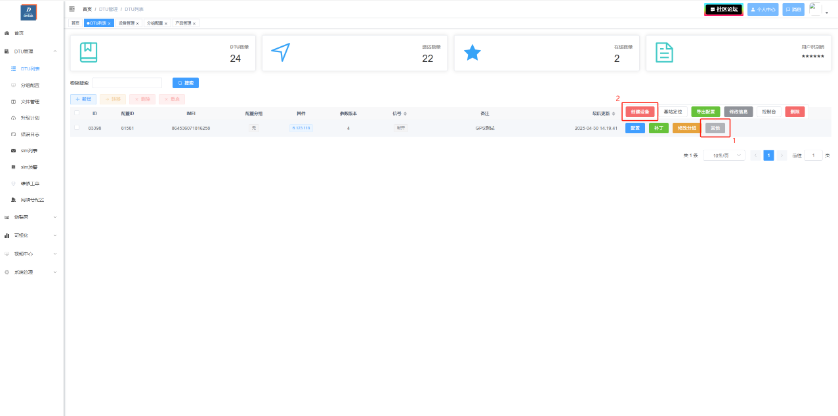Screen dimensions: 838x416
Task: Click the orange 修改分组 button in row 03398
Action: pyautogui.click(x=686, y=128)
